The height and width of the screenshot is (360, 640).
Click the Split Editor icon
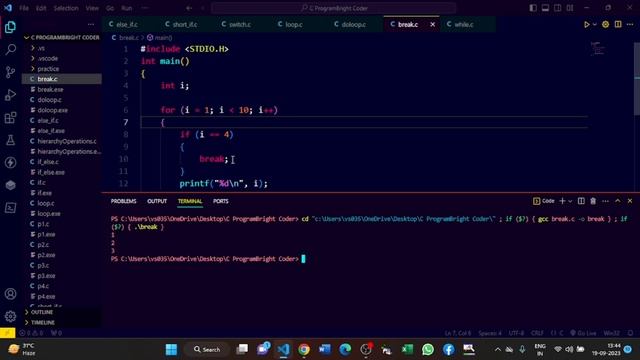tap(618, 24)
